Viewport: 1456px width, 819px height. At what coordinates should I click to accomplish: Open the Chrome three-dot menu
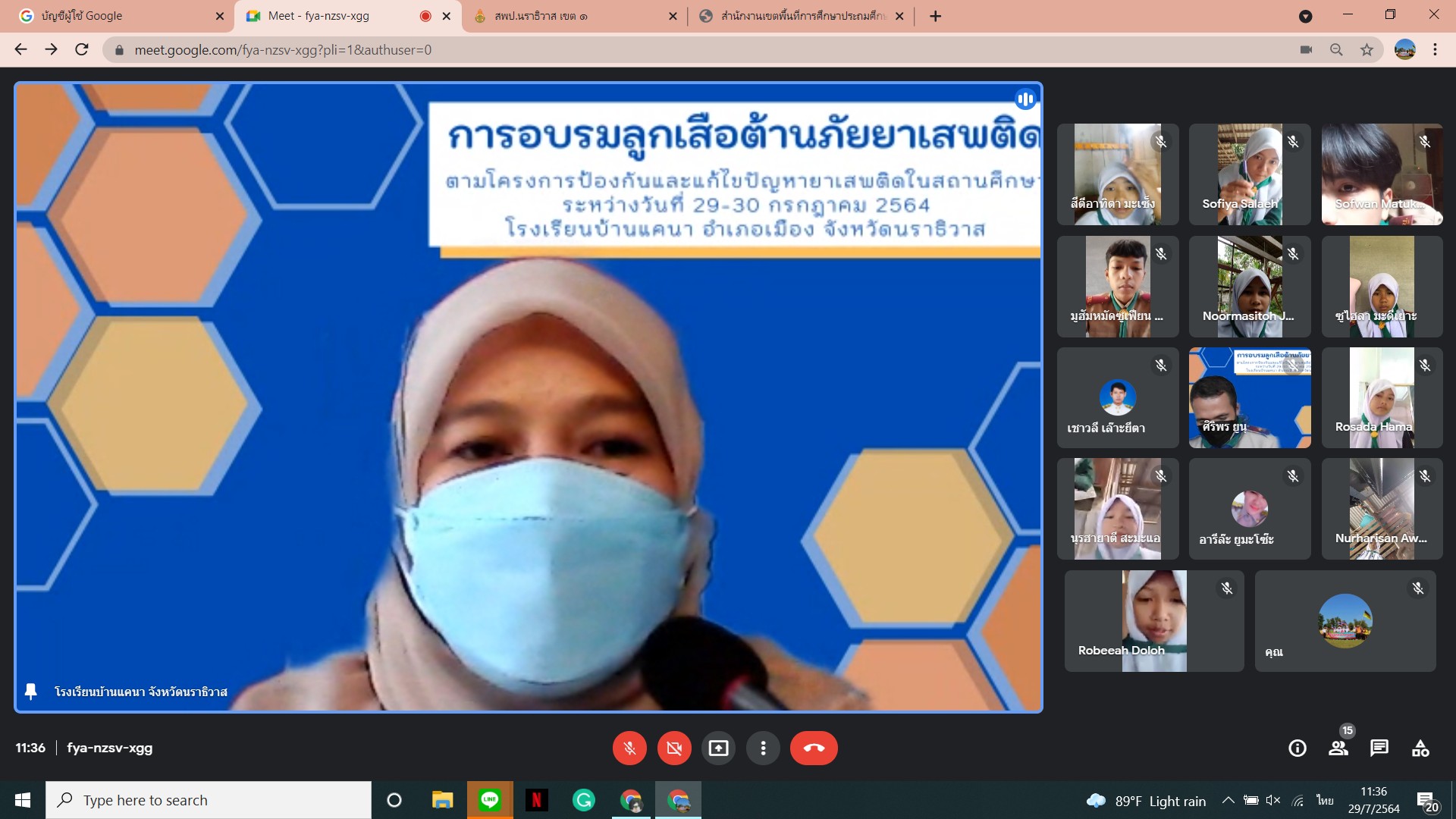point(1435,50)
